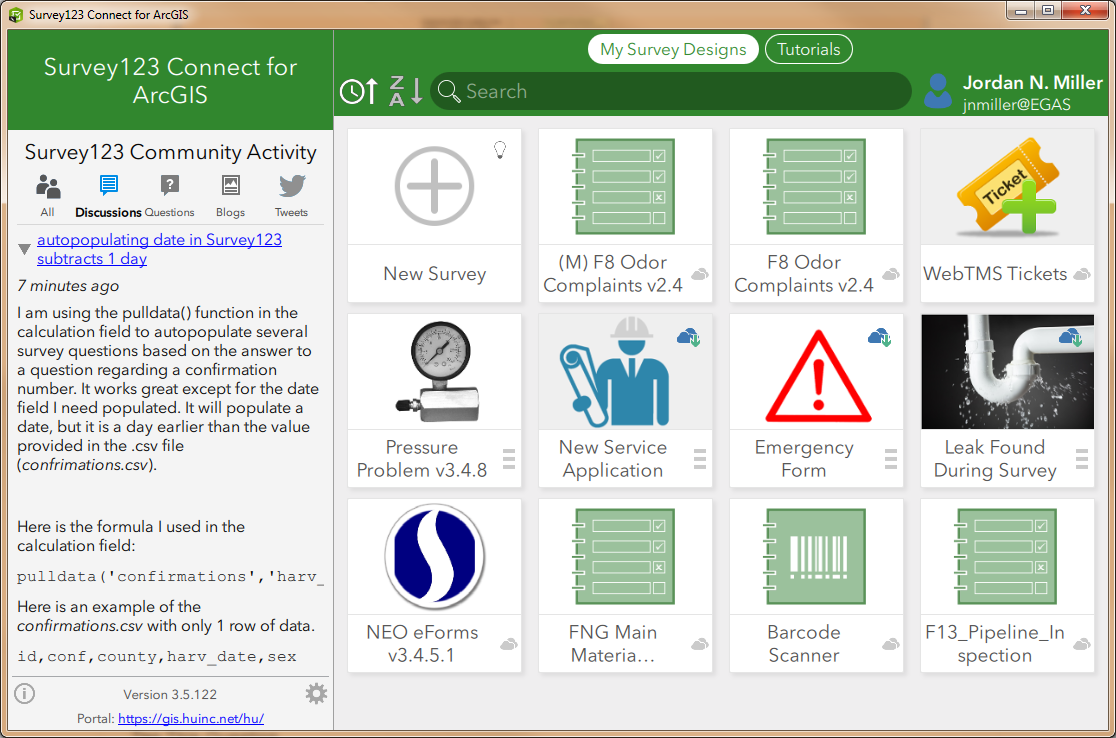The width and height of the screenshot is (1116, 738).
Task: Open the info icon beside the version
Action: click(24, 693)
